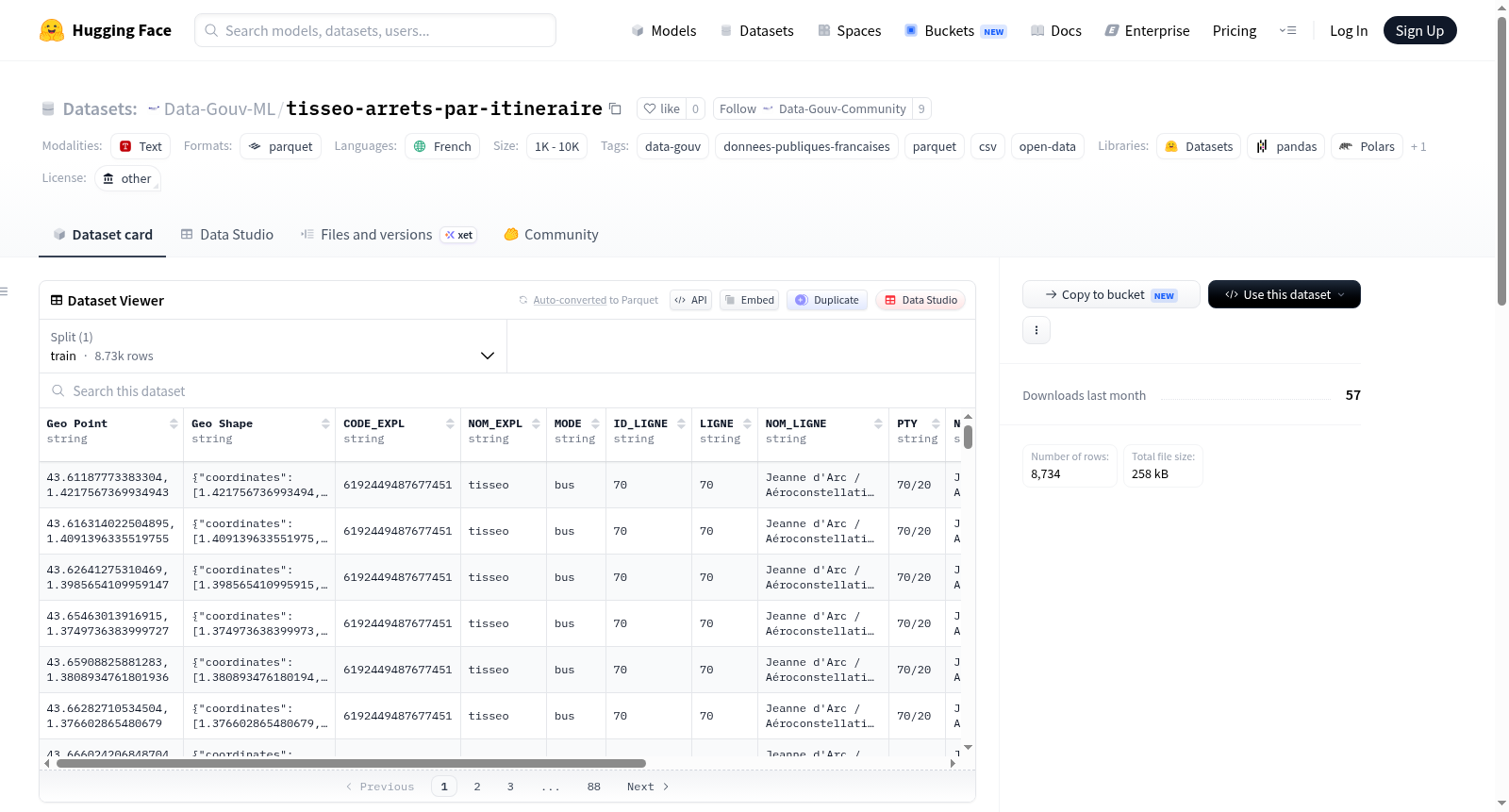Sort by Geo Point column arrows
The image size is (1509, 812).
point(174,423)
